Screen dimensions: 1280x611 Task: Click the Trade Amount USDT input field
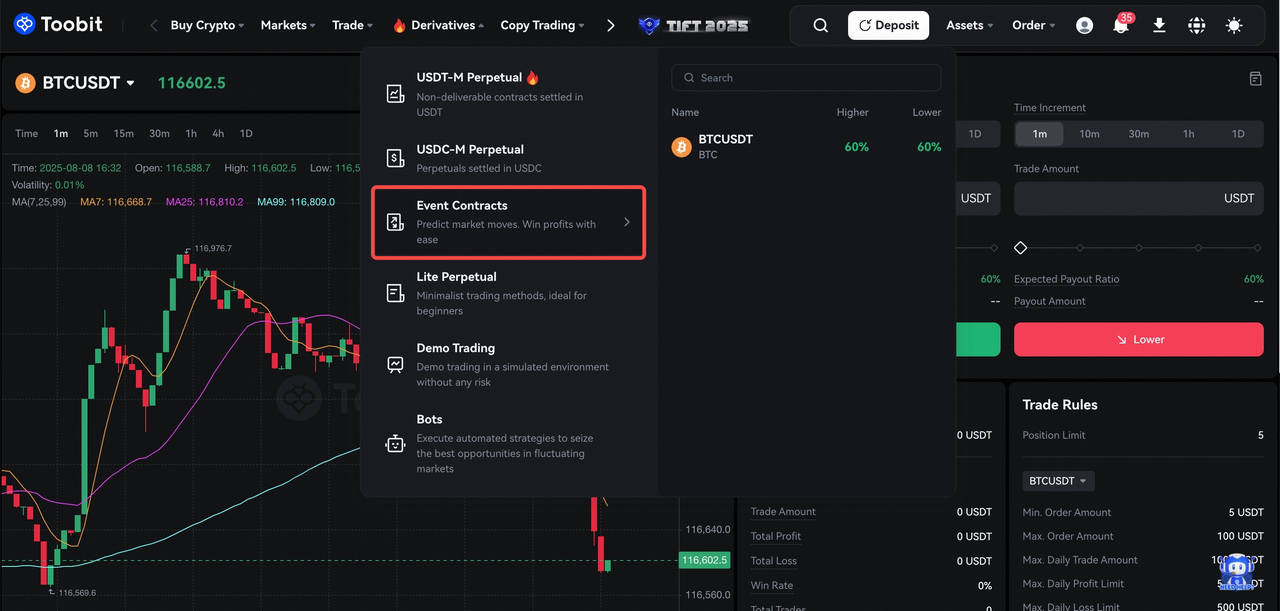tap(1139, 198)
